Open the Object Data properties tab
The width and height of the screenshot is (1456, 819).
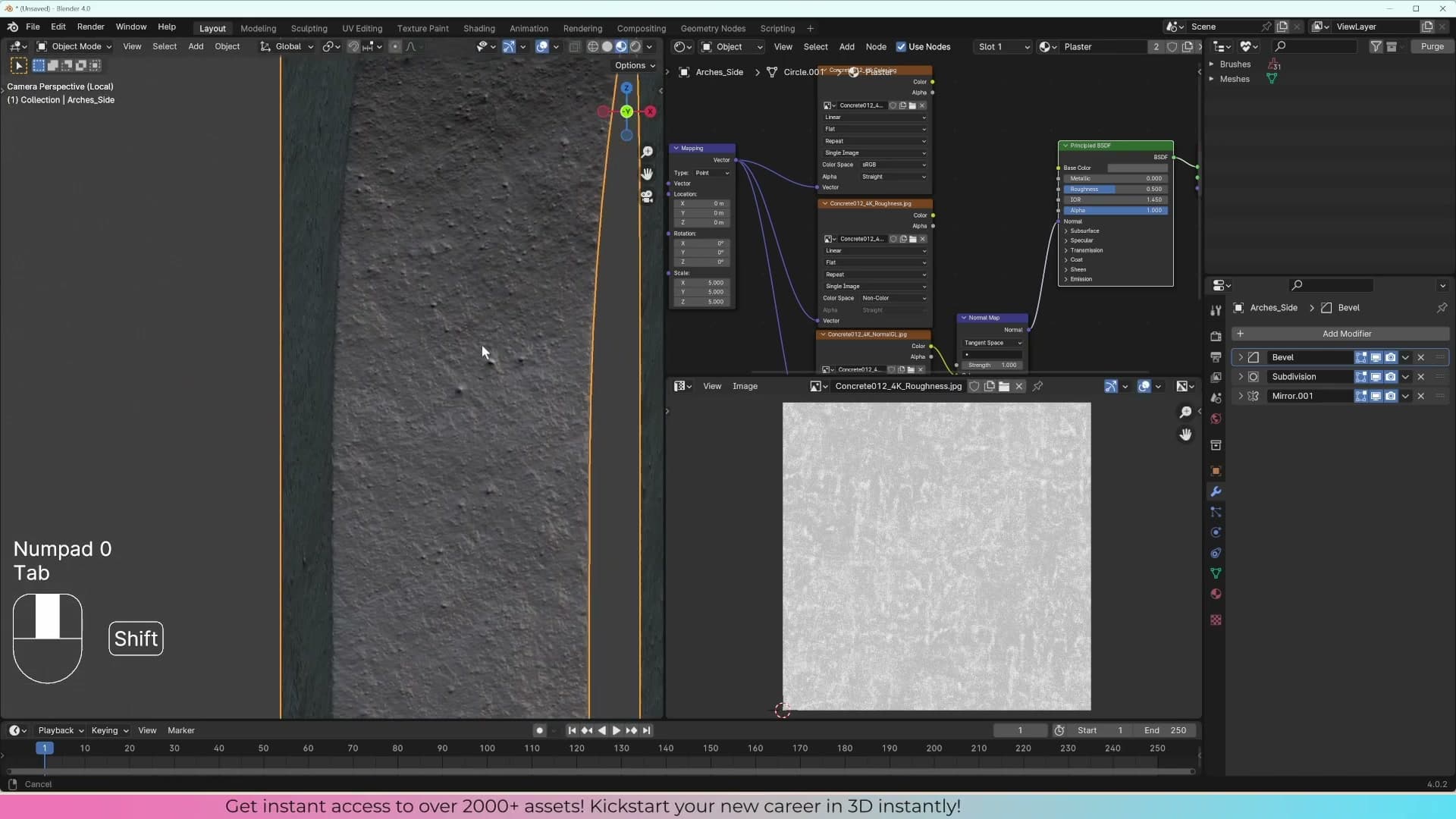coord(1216,573)
